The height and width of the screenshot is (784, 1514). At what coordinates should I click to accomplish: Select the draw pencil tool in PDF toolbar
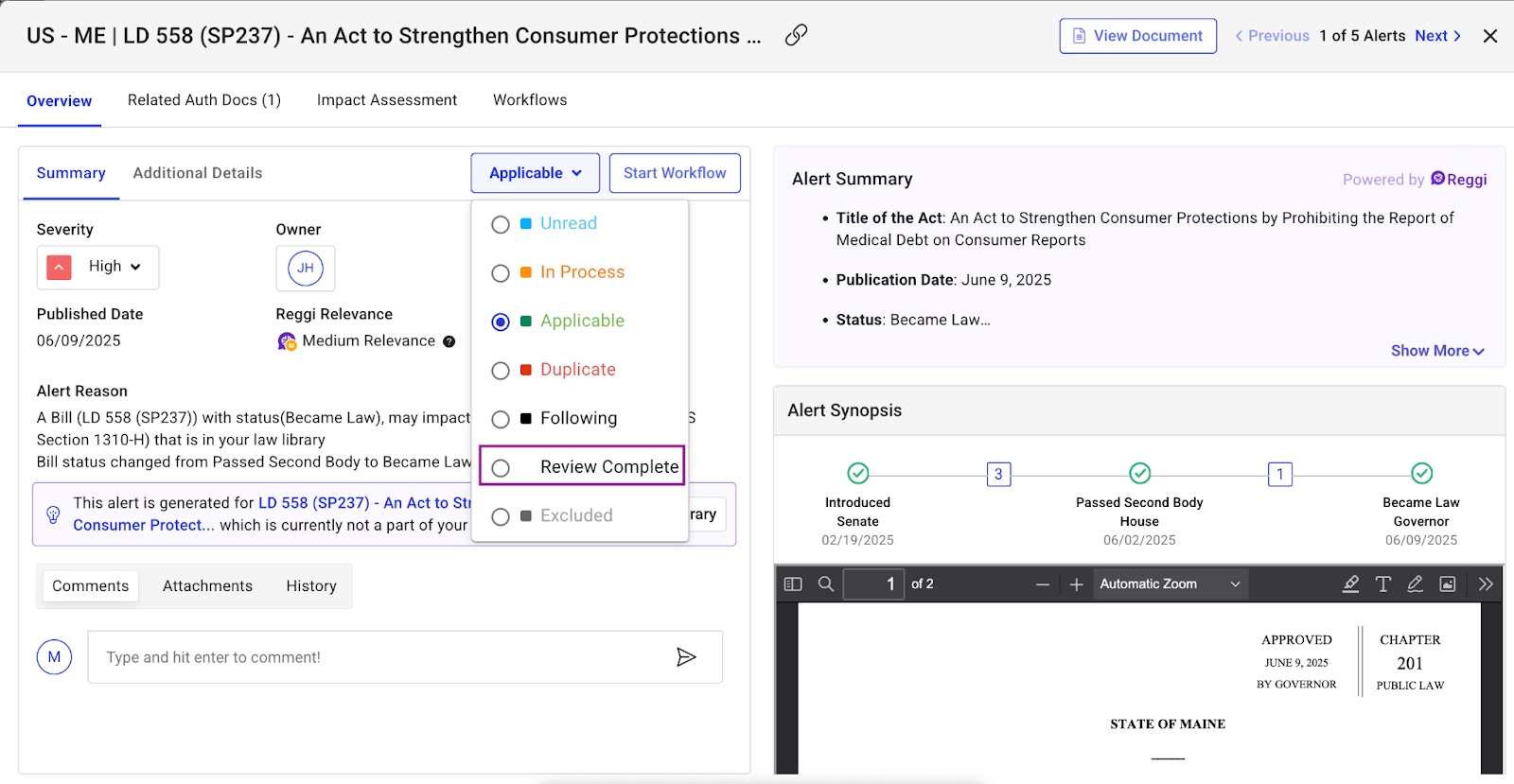[x=1415, y=584]
